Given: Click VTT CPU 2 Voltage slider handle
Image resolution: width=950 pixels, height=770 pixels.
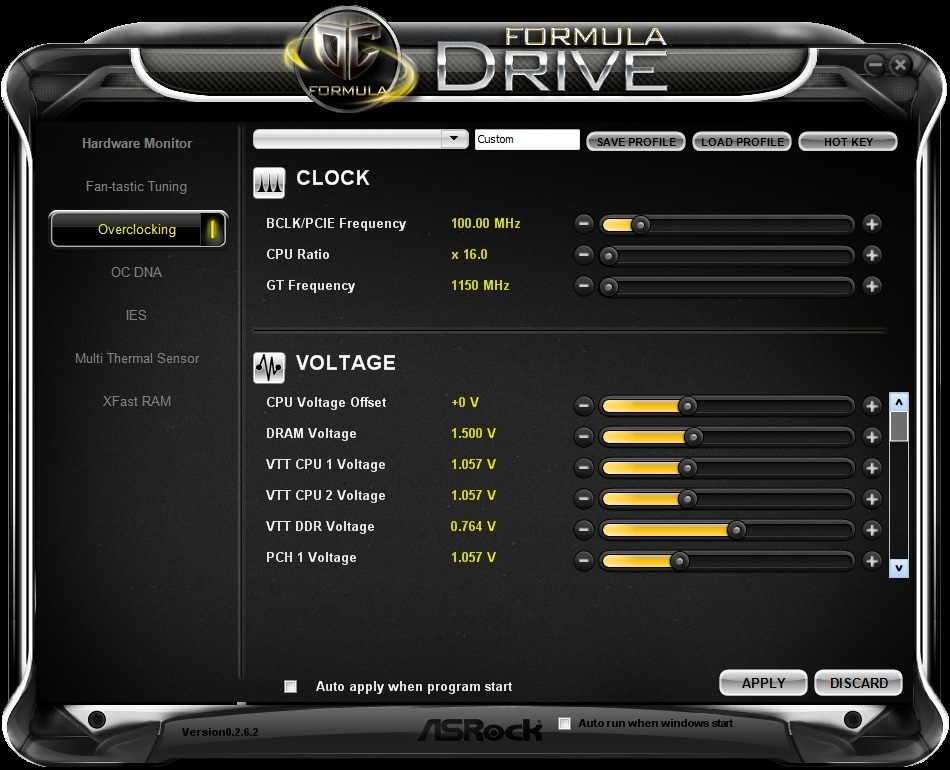Looking at the screenshot, I should (x=688, y=499).
